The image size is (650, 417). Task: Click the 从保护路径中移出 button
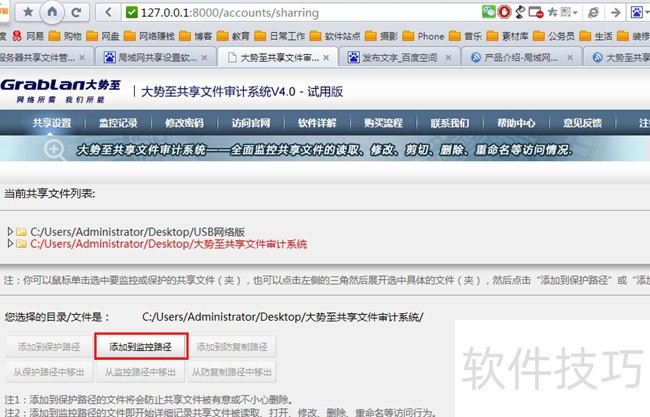pyautogui.click(x=49, y=371)
